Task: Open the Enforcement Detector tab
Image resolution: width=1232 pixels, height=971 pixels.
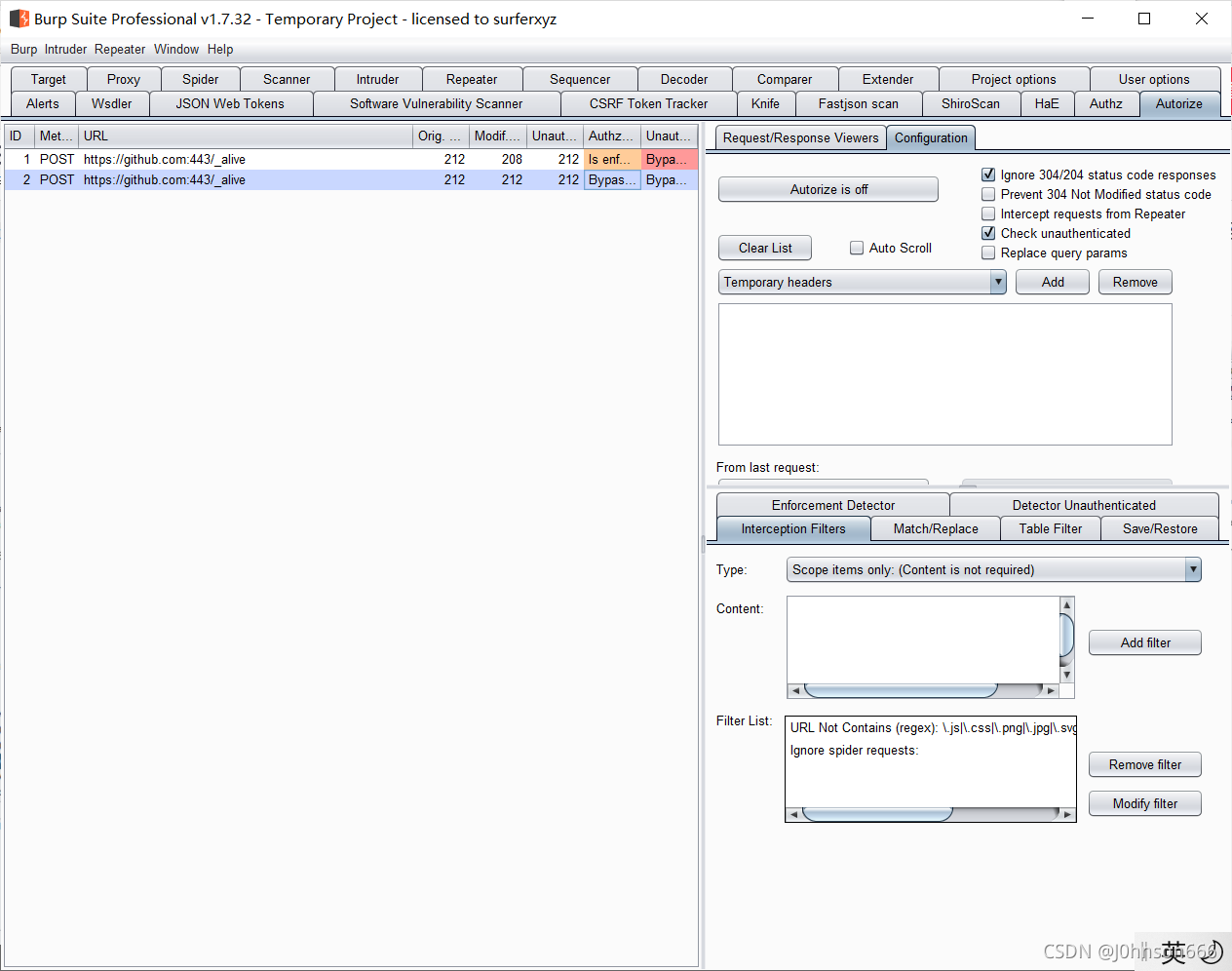Action: pyautogui.click(x=833, y=505)
